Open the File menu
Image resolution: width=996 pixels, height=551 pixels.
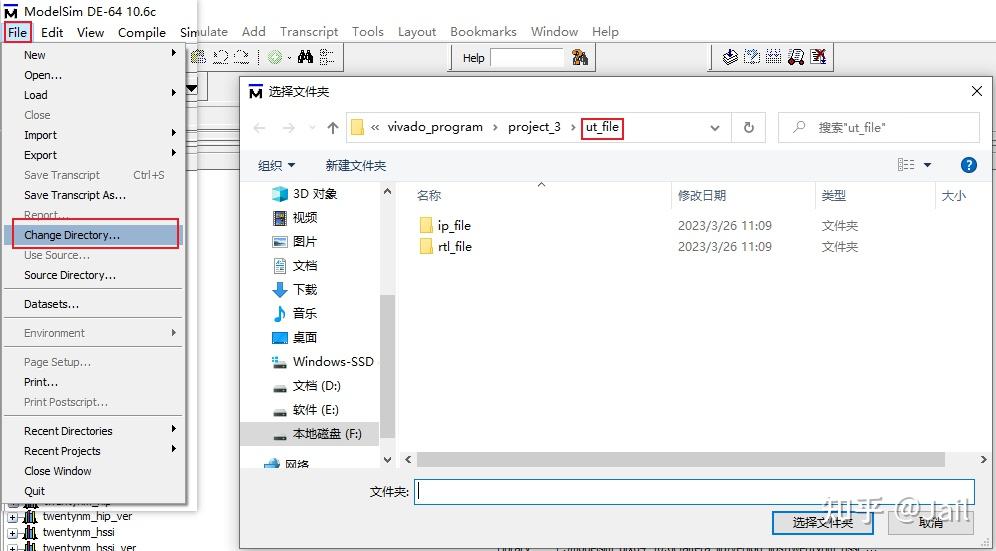pos(17,32)
